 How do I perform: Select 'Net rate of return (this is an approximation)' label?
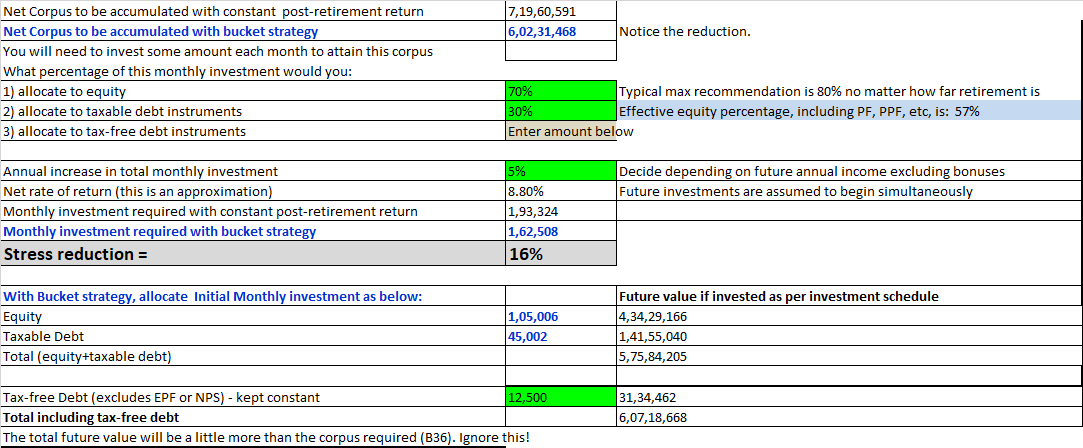[x=138, y=192]
